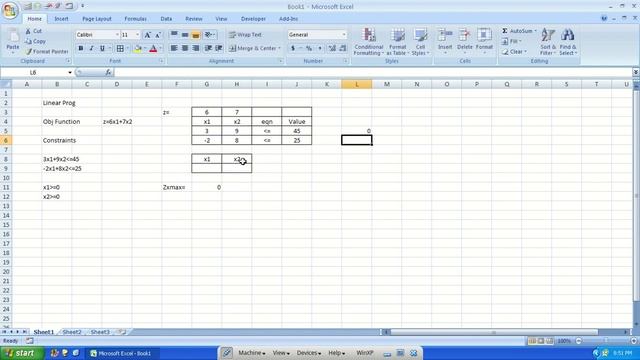Apply comma style

click(320, 48)
